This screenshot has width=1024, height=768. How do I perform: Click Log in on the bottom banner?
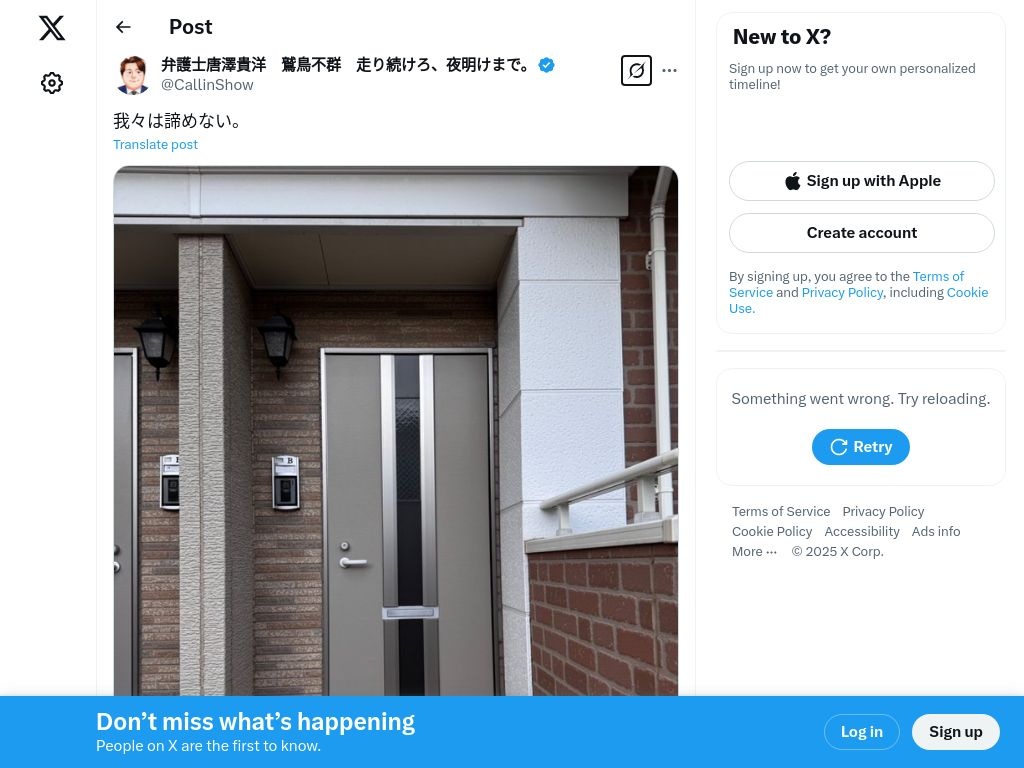[861, 732]
